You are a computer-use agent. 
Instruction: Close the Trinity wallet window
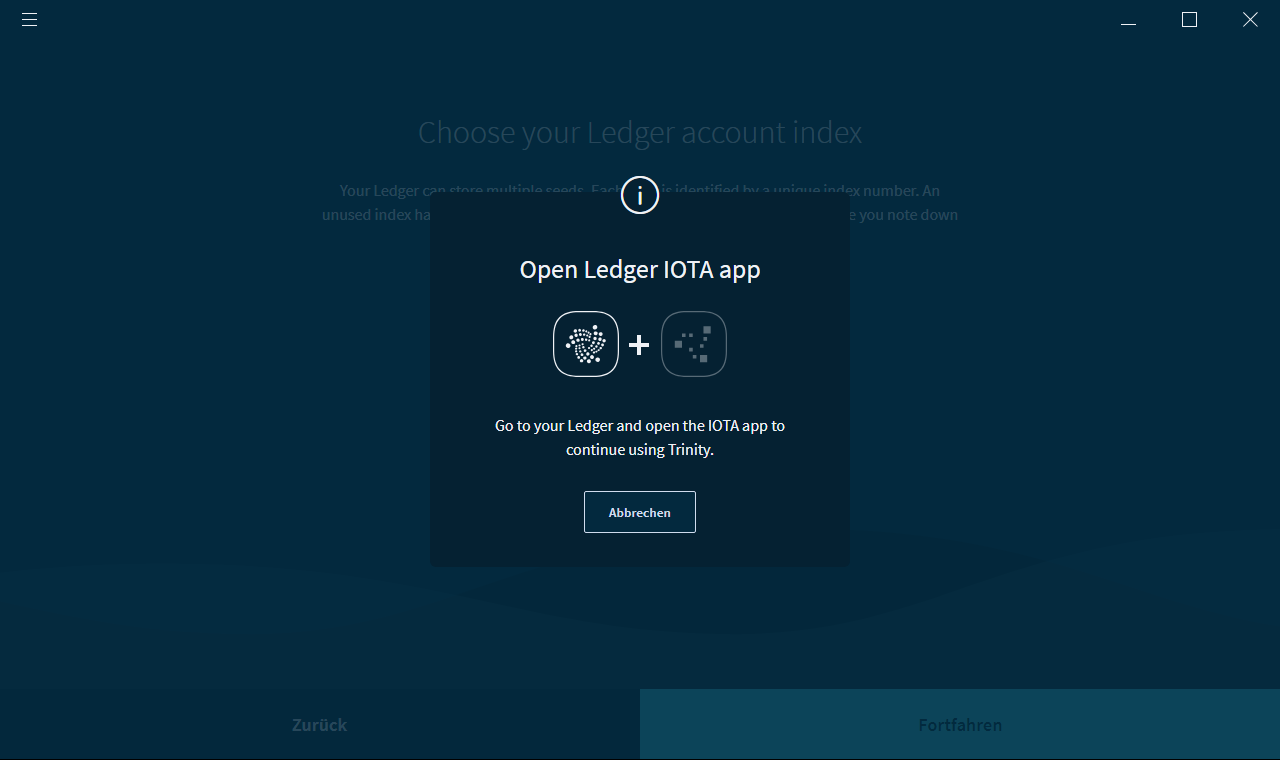tap(1250, 20)
